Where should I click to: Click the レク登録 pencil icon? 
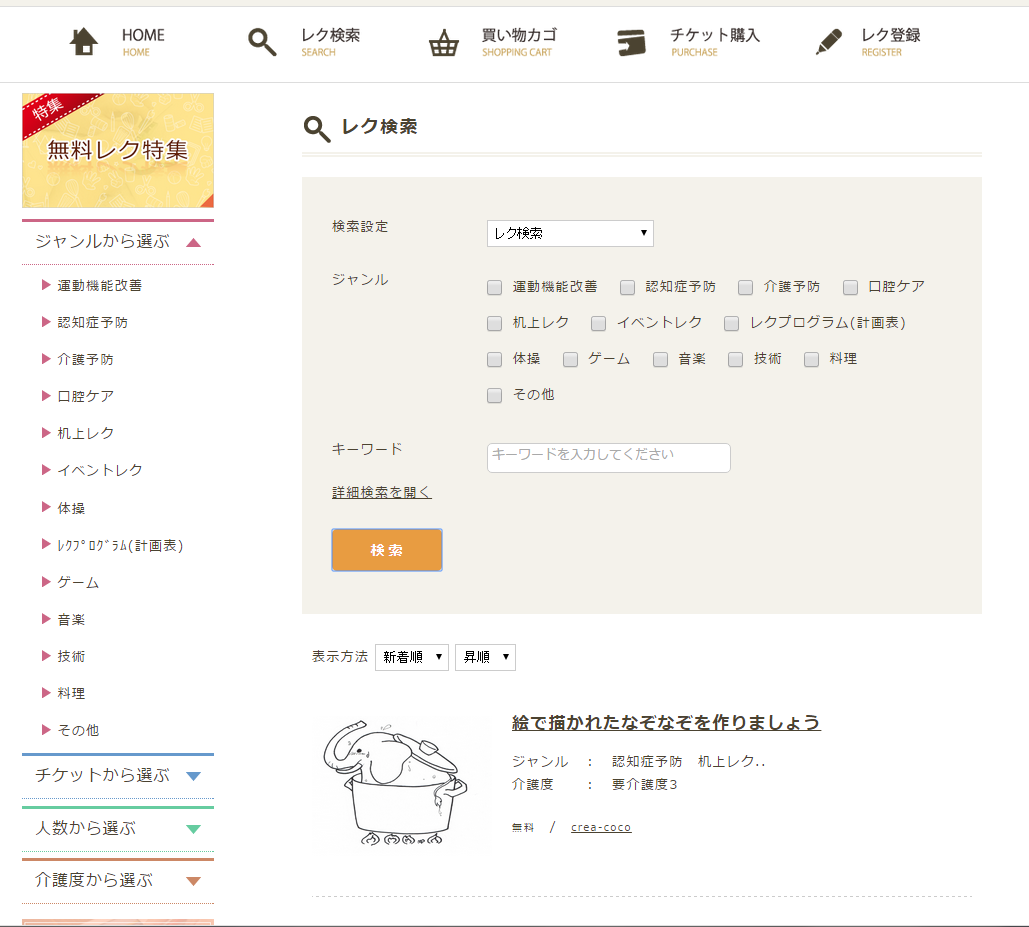coord(829,42)
